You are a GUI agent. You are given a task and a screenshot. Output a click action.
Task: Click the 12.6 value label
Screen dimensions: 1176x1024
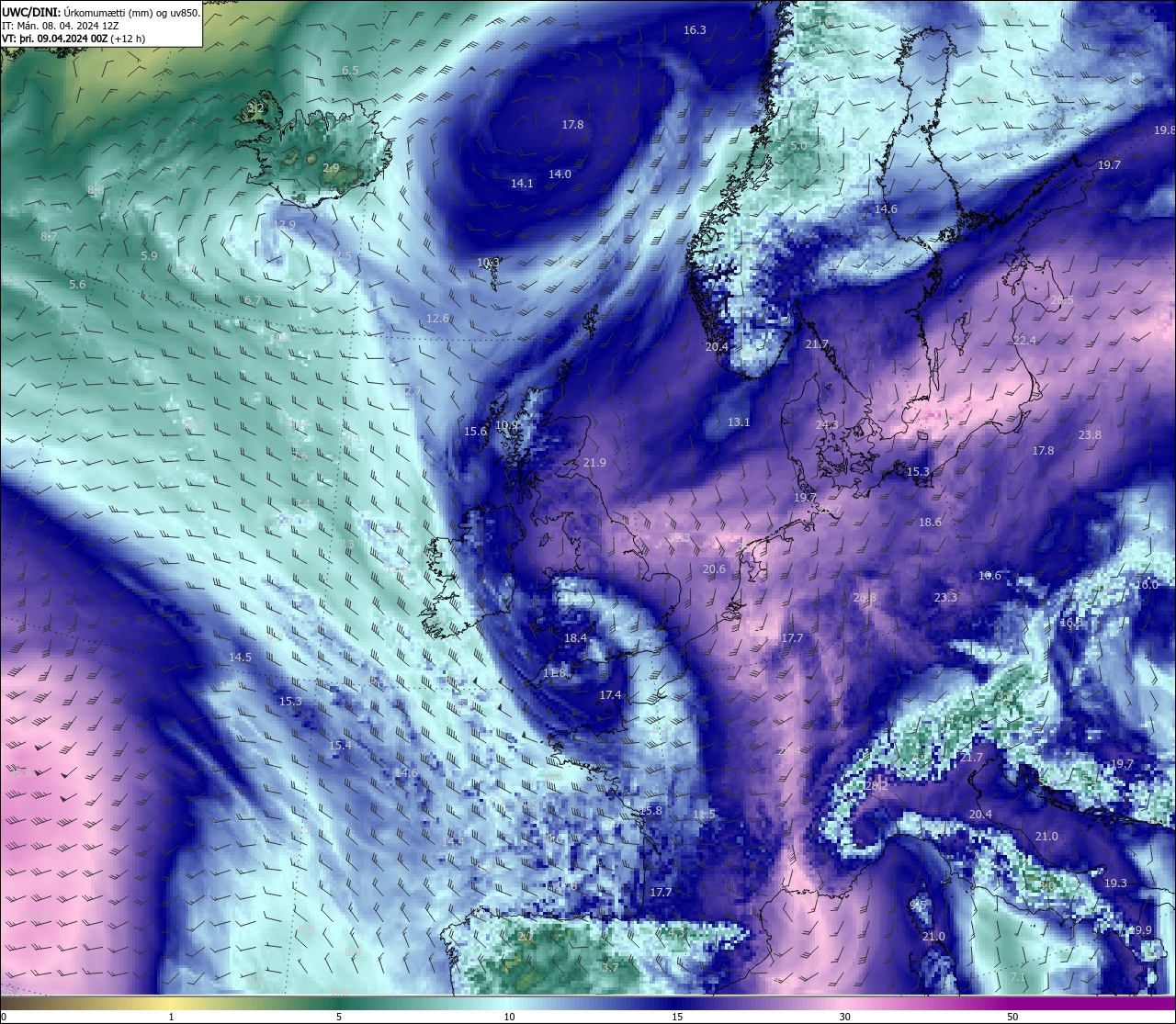point(437,319)
